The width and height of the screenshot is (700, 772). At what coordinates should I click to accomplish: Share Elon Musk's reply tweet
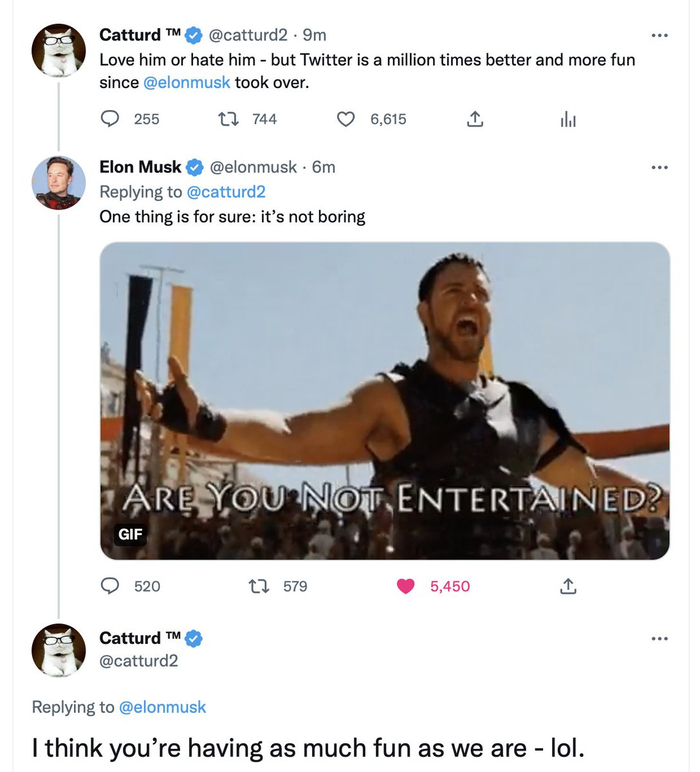568,586
